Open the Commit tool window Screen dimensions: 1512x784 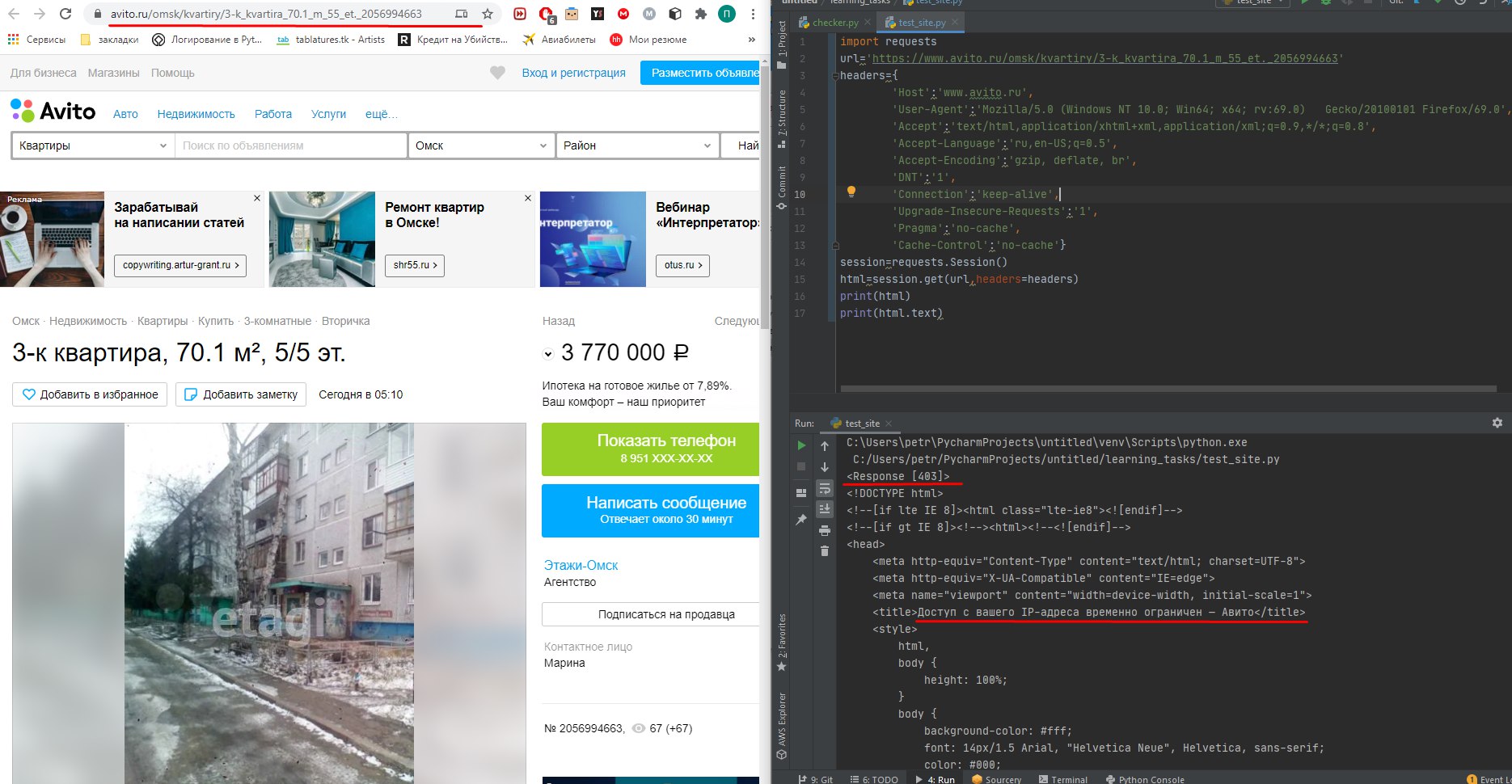coord(781,188)
